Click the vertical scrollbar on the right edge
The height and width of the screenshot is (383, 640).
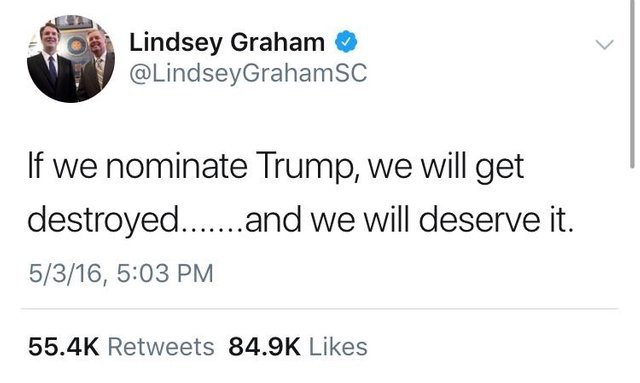click(632, 84)
